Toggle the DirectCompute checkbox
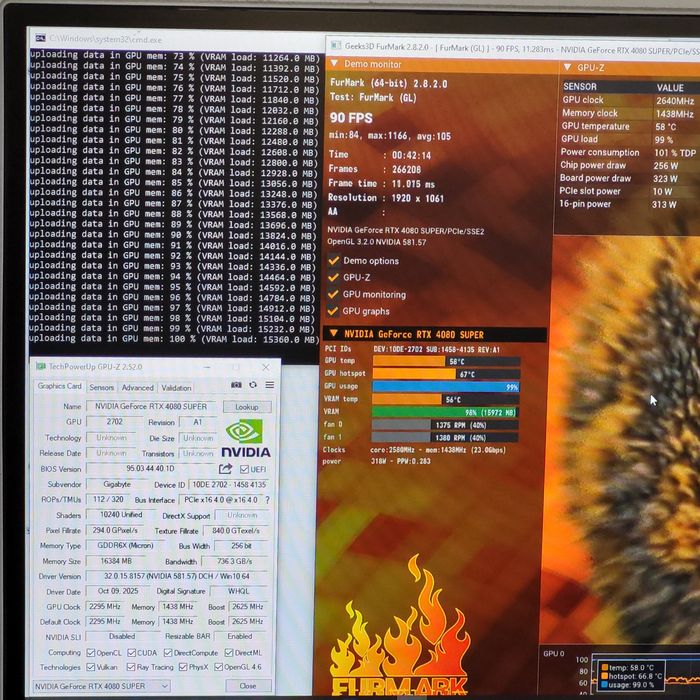Screen dimensions: 700x700 (168, 653)
